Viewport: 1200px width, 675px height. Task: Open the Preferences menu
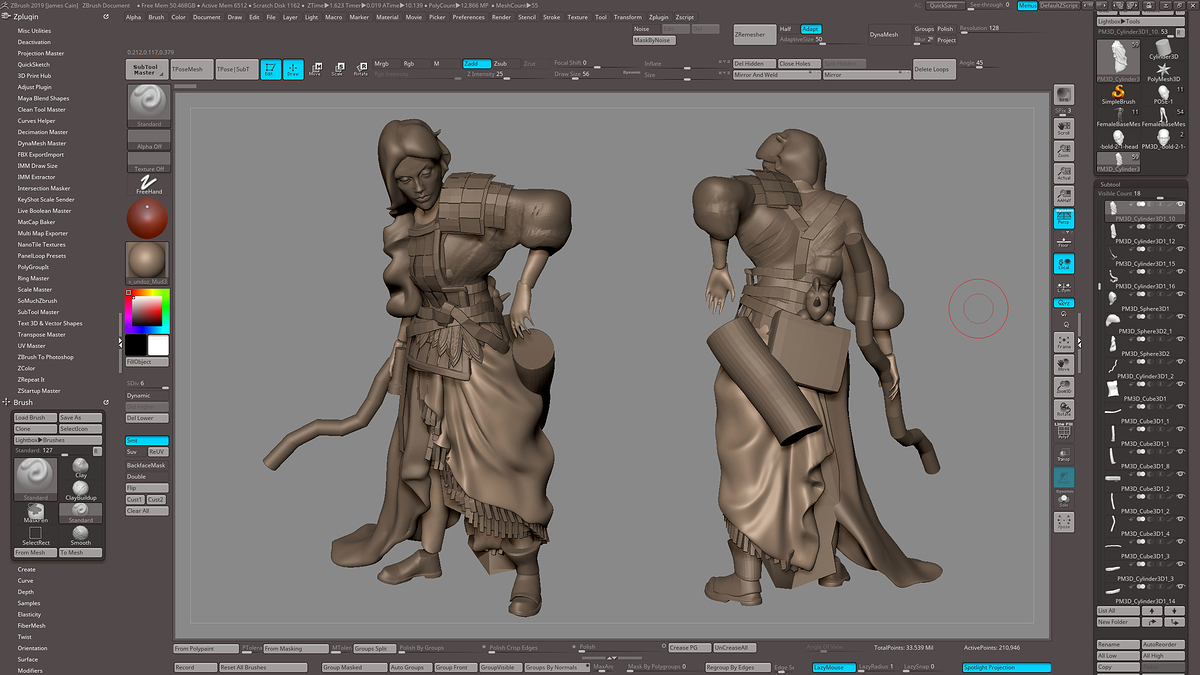pyautogui.click(x=468, y=17)
